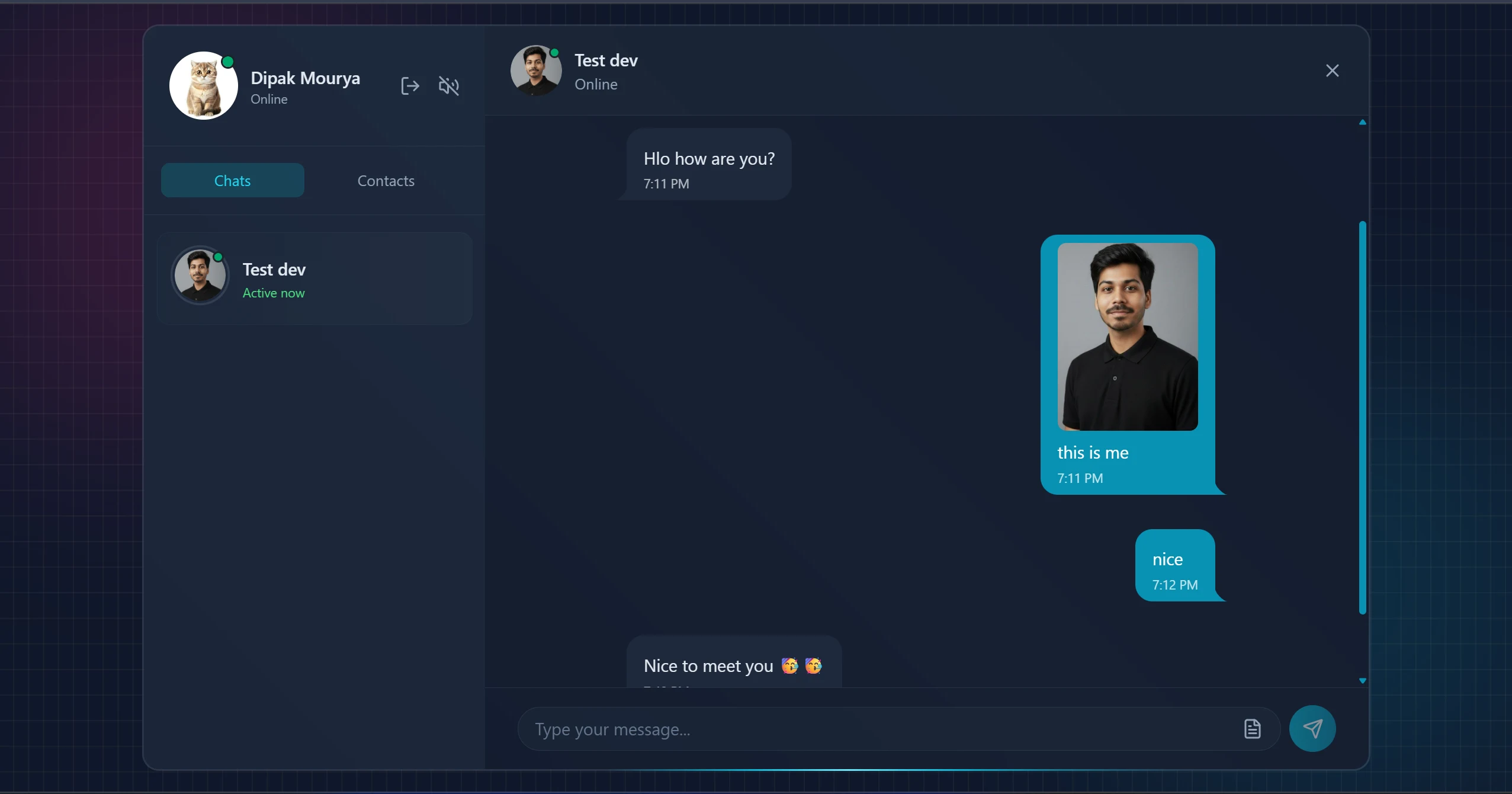
Task: Click the online indicator on Test dev's avatar
Action: (x=555, y=52)
